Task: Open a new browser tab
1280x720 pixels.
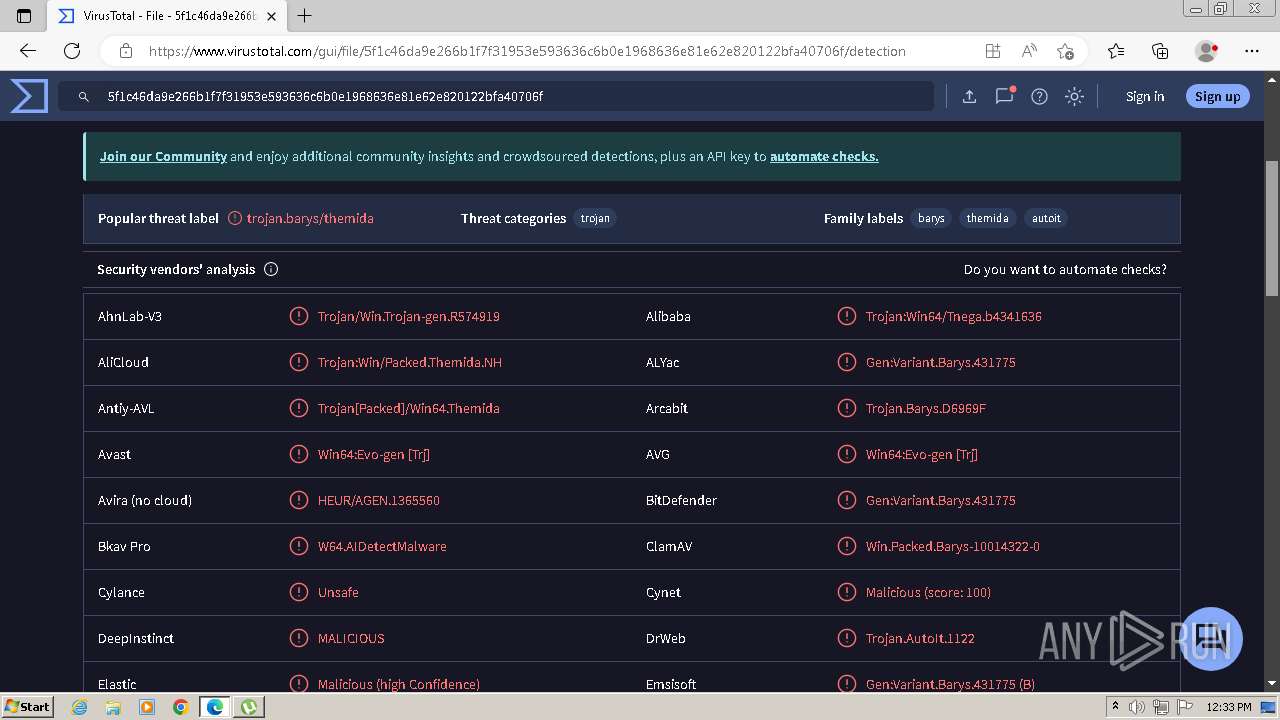Action: (x=305, y=16)
